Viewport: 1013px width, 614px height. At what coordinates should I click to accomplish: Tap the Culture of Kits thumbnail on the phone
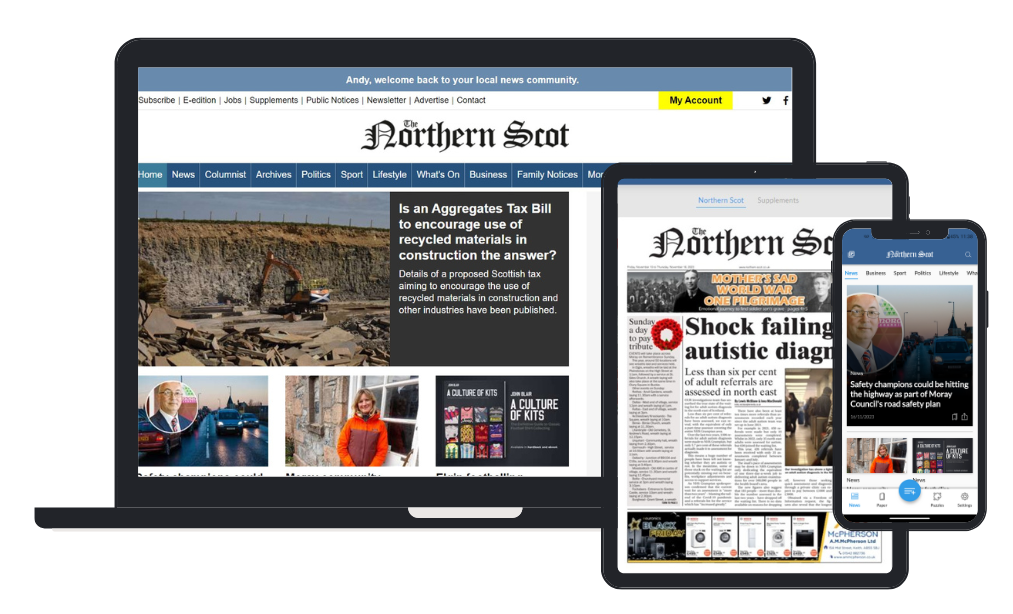942,456
